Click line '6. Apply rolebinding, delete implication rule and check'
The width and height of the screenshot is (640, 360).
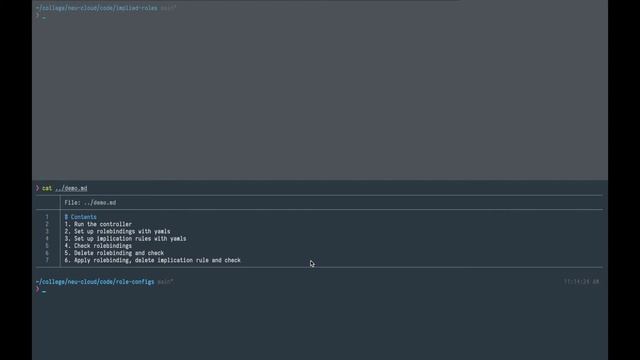153,260
